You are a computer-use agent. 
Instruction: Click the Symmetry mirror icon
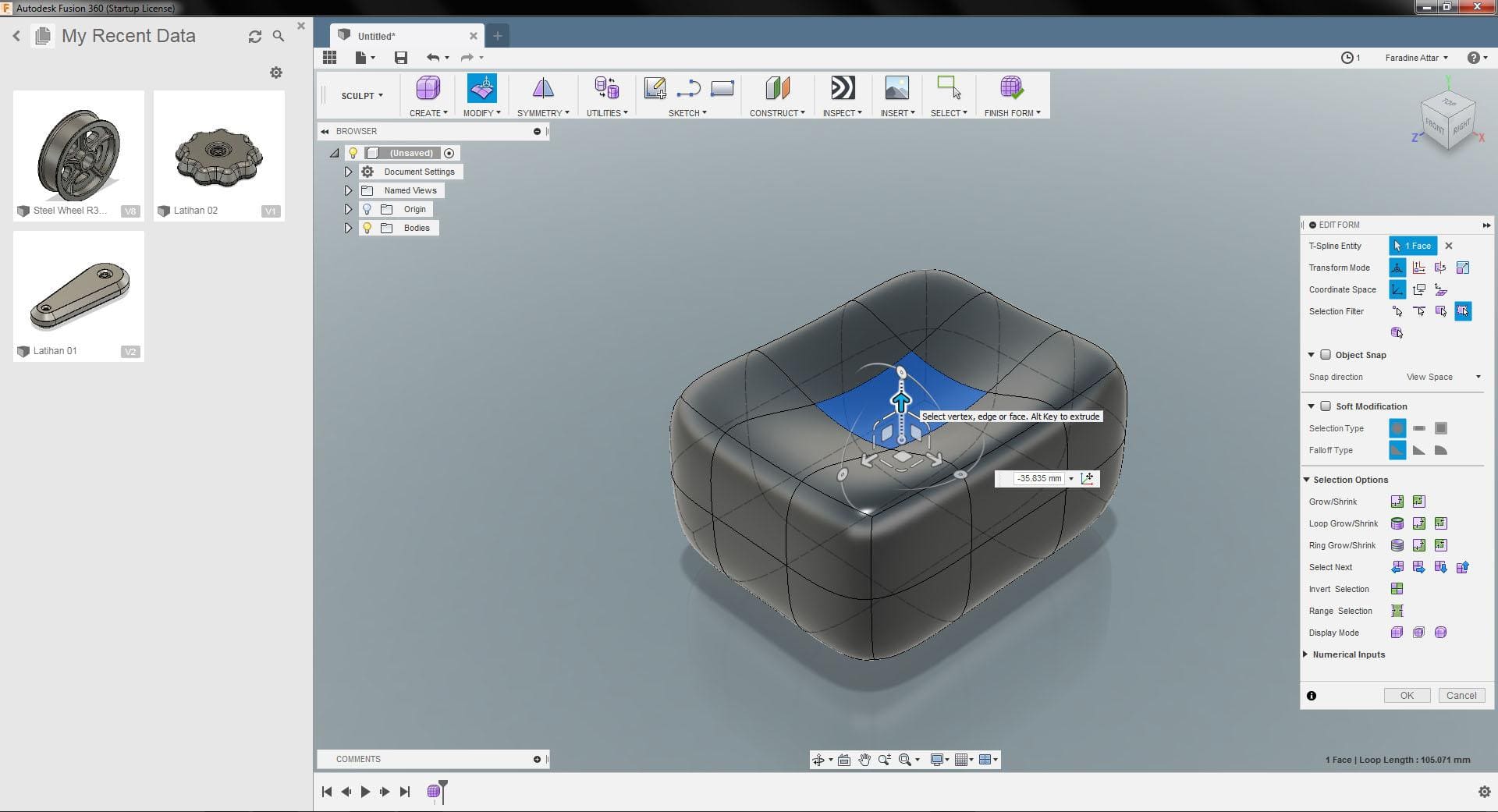(x=542, y=88)
